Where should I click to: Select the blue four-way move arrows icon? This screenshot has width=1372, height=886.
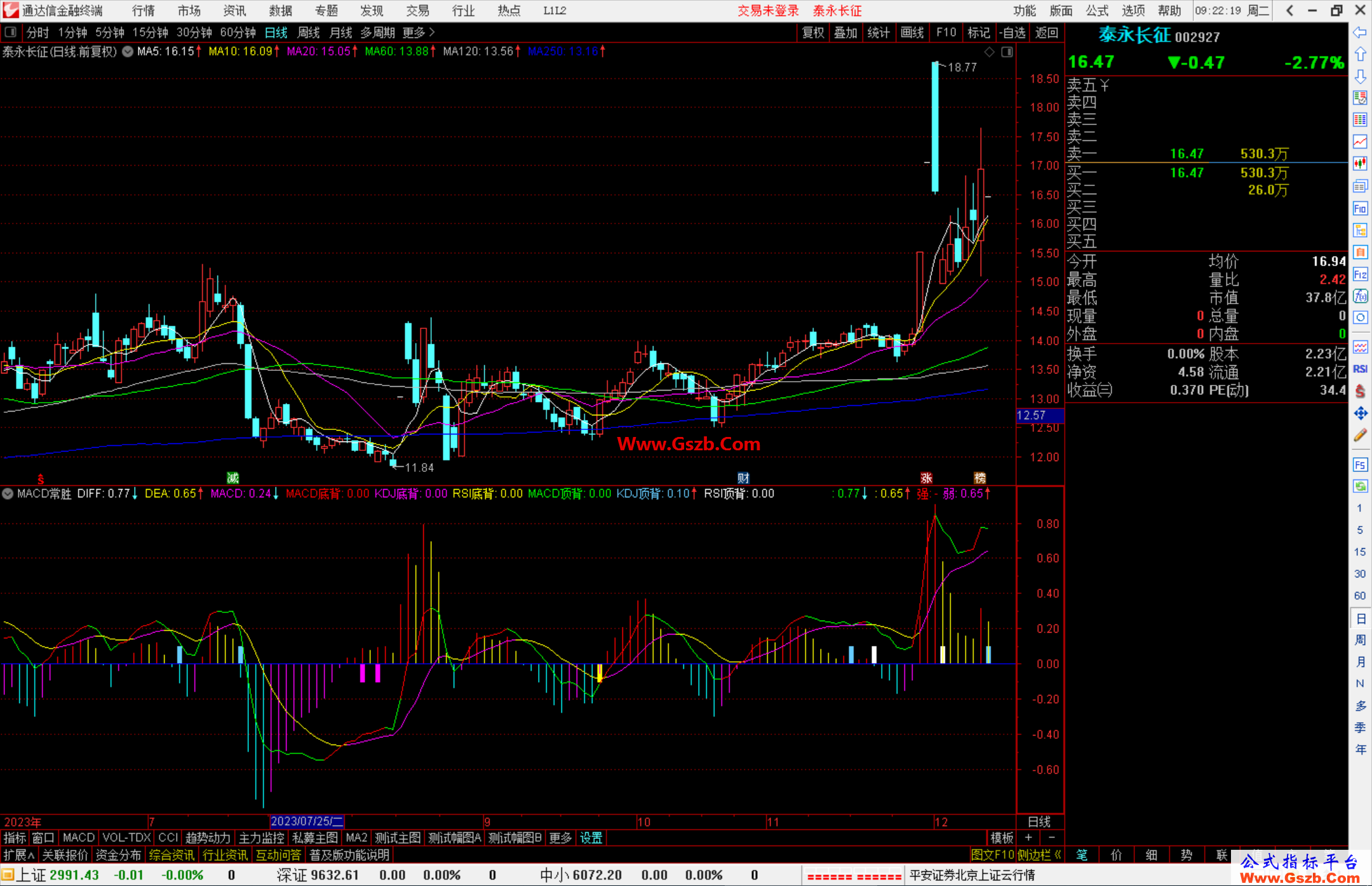[1360, 413]
